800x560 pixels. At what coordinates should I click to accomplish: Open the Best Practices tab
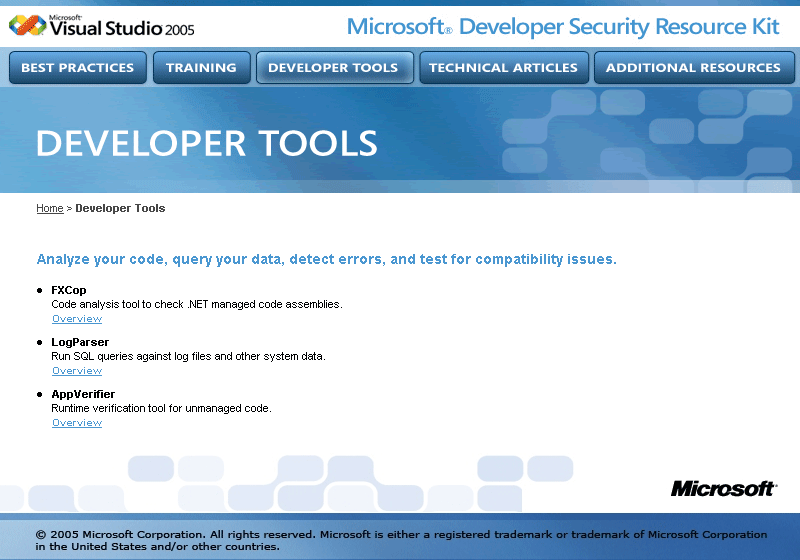[x=78, y=67]
